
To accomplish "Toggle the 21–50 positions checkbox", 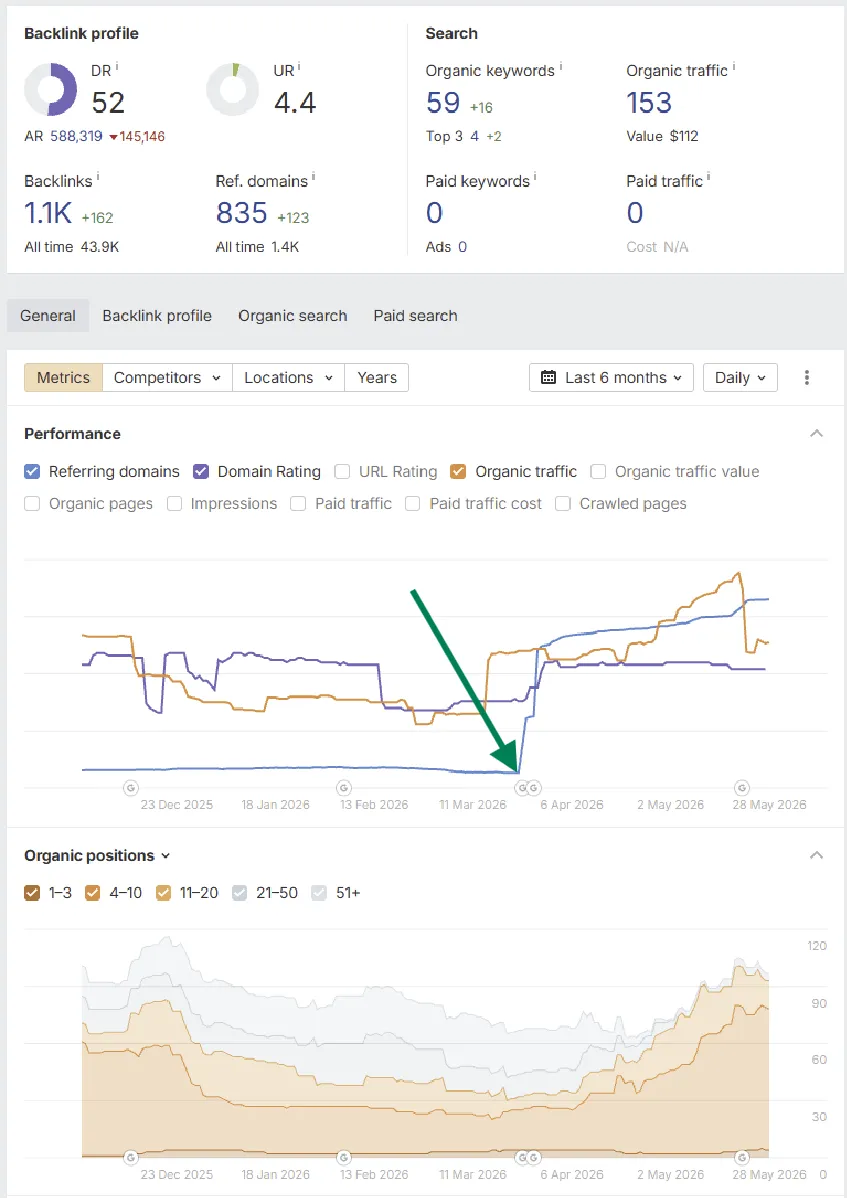I will (x=240, y=892).
